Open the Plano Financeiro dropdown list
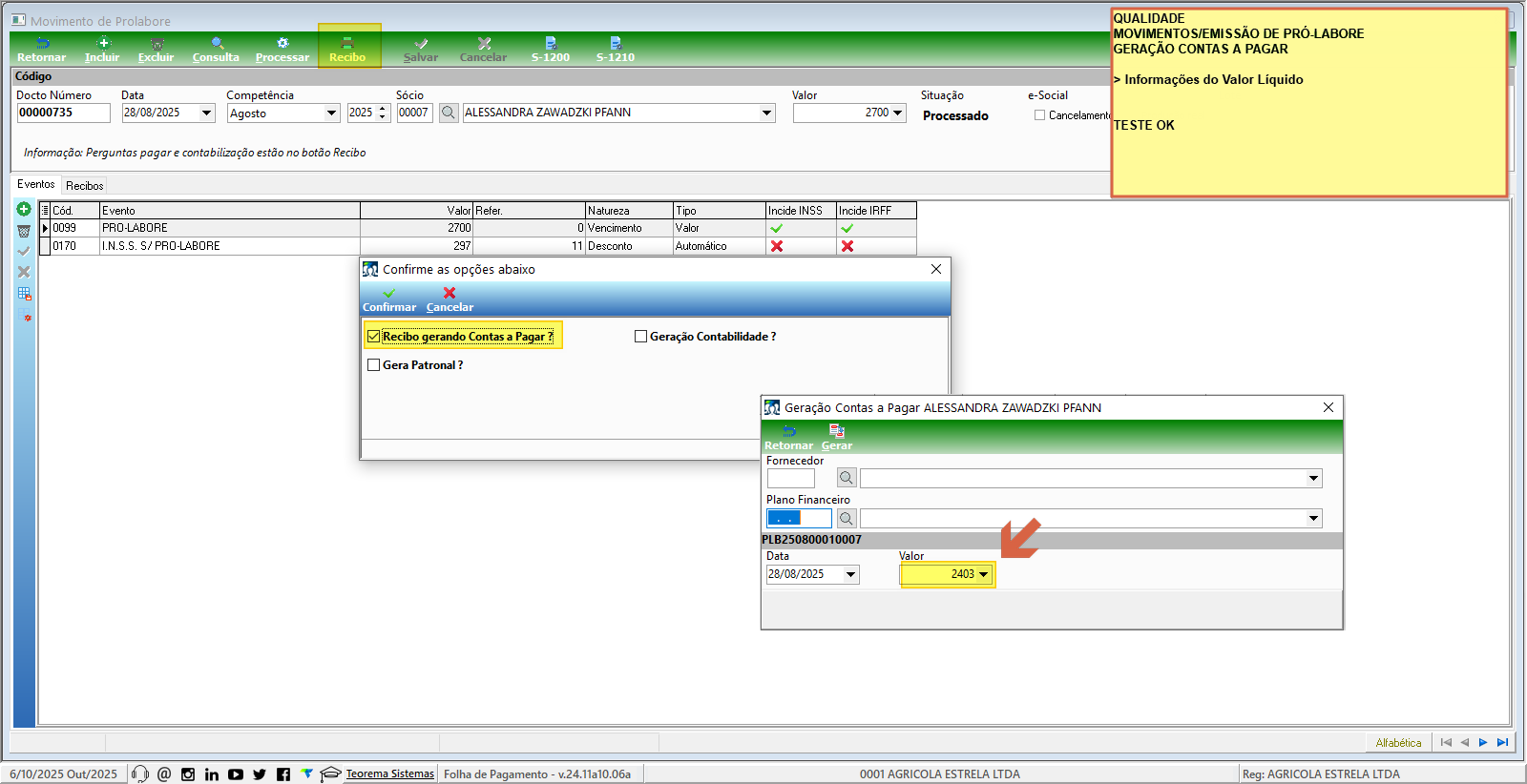 click(1313, 519)
